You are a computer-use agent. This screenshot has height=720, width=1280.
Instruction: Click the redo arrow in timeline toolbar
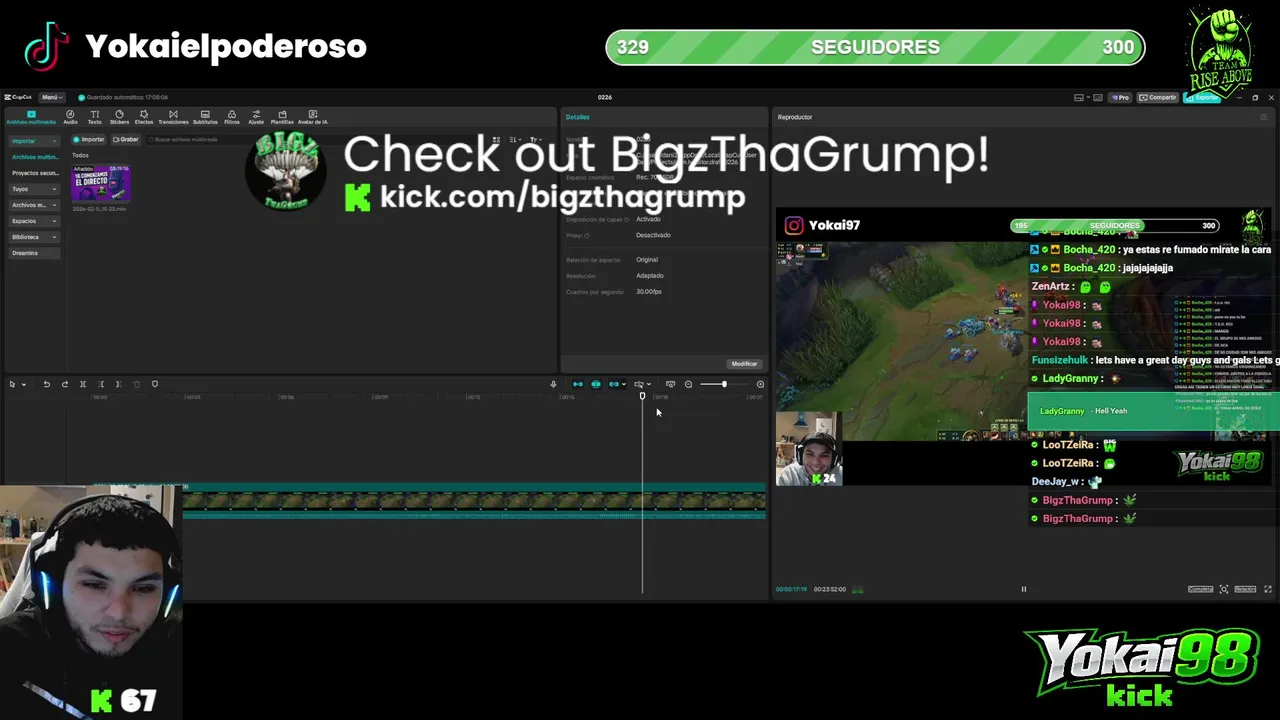click(65, 384)
